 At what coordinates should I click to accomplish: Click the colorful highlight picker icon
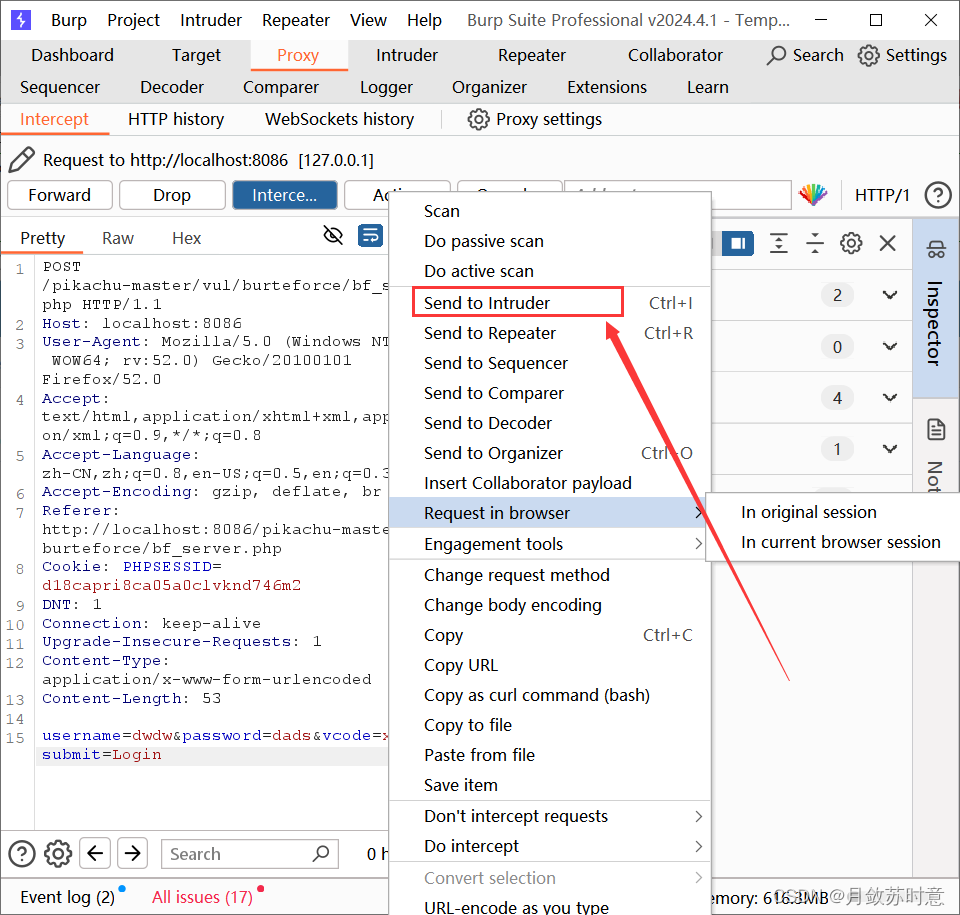pos(813,195)
